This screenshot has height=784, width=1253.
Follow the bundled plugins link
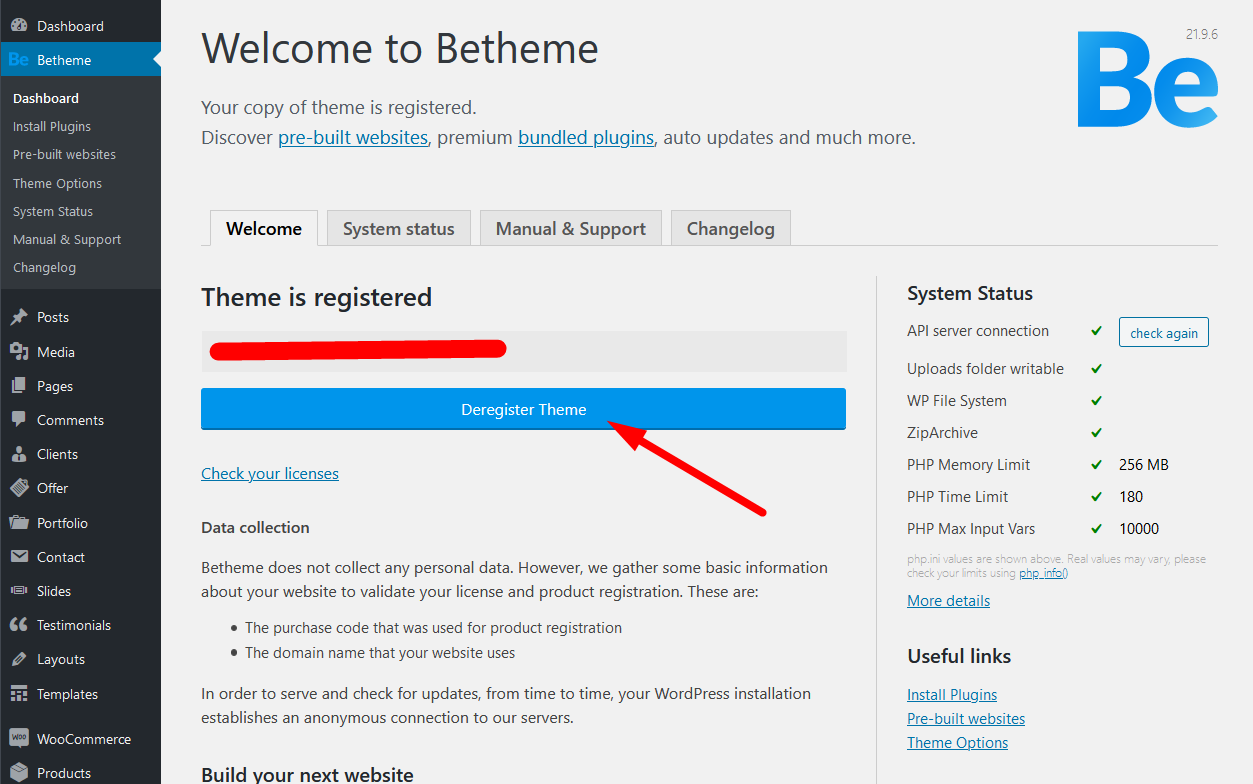[586, 137]
